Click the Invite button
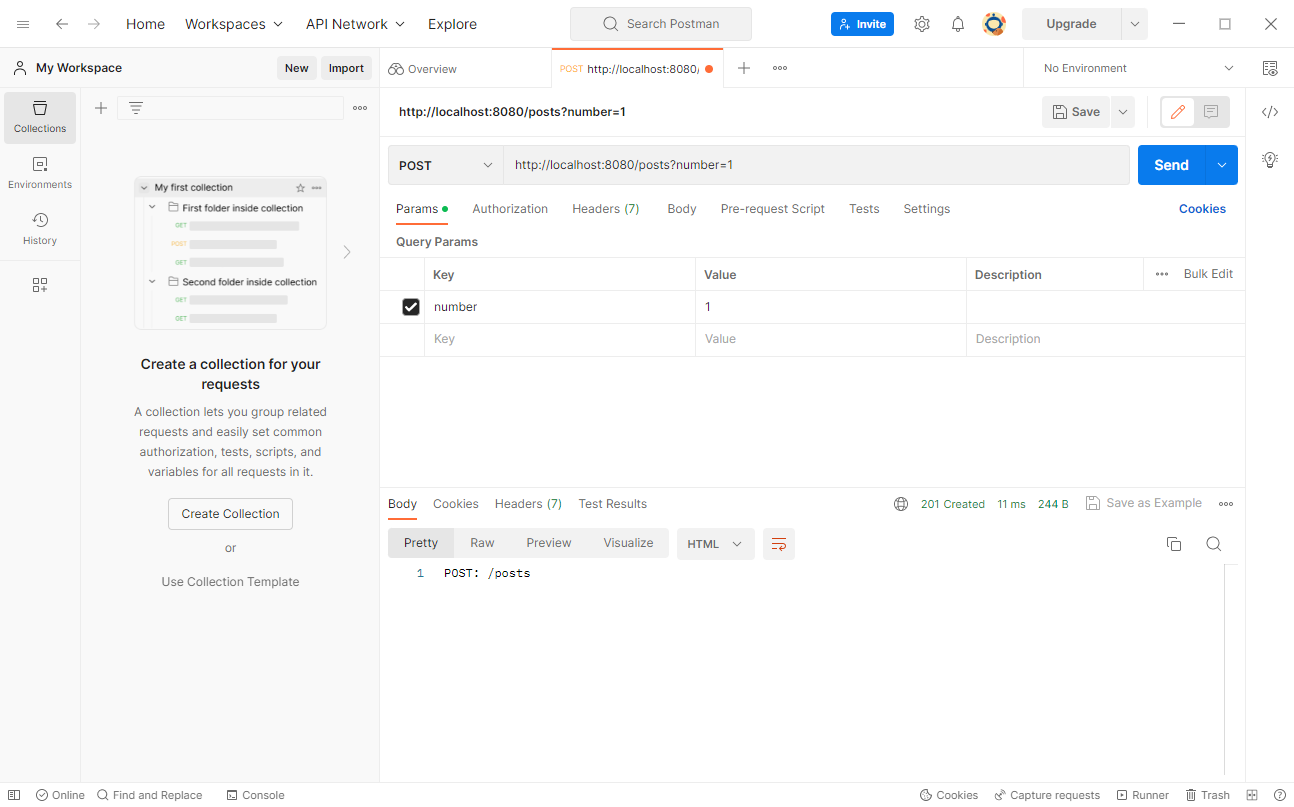The image size is (1294, 807). click(862, 24)
